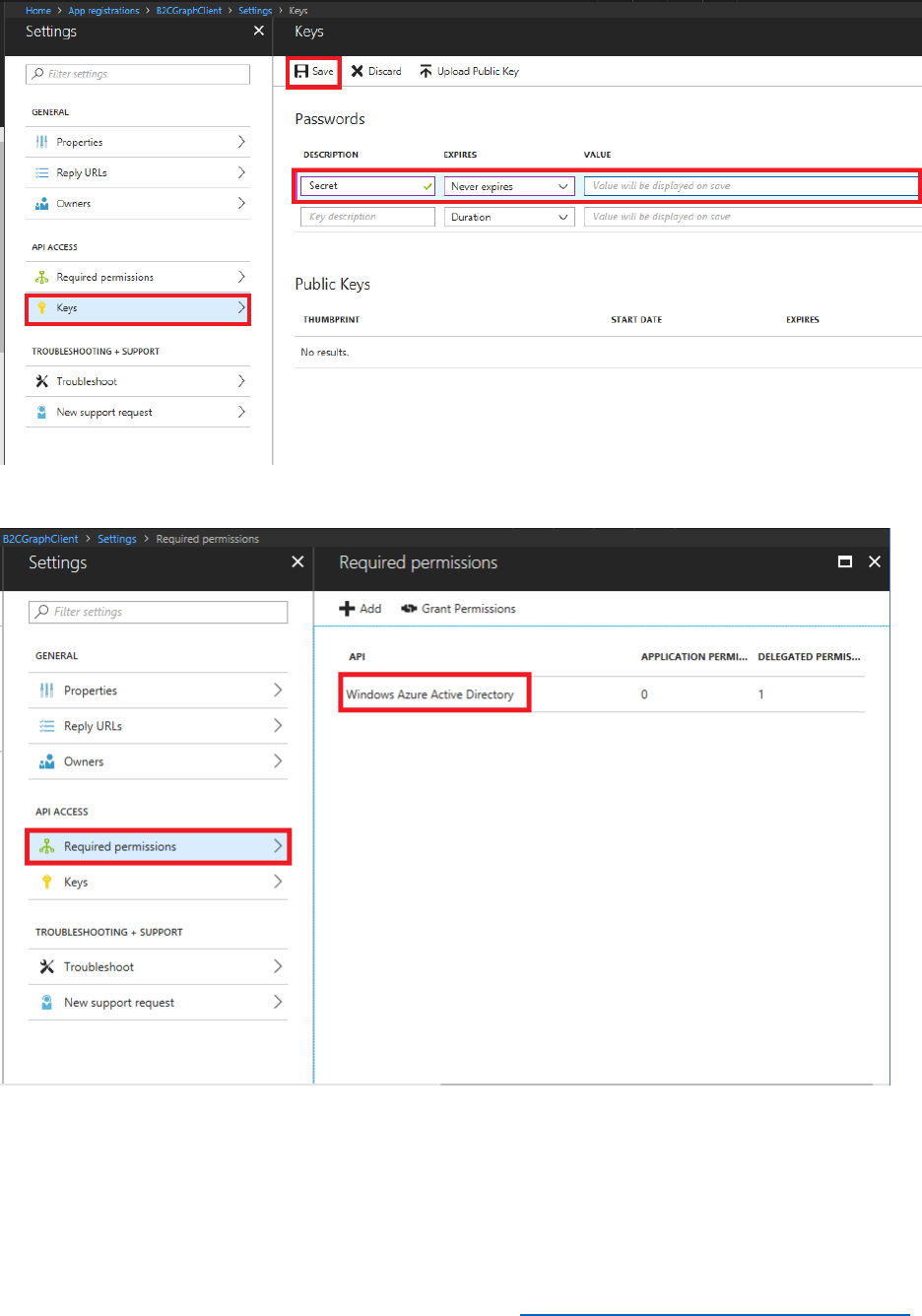Click the App registrations breadcrumb link
Viewport: 922px width, 1316px height.
click(103, 11)
